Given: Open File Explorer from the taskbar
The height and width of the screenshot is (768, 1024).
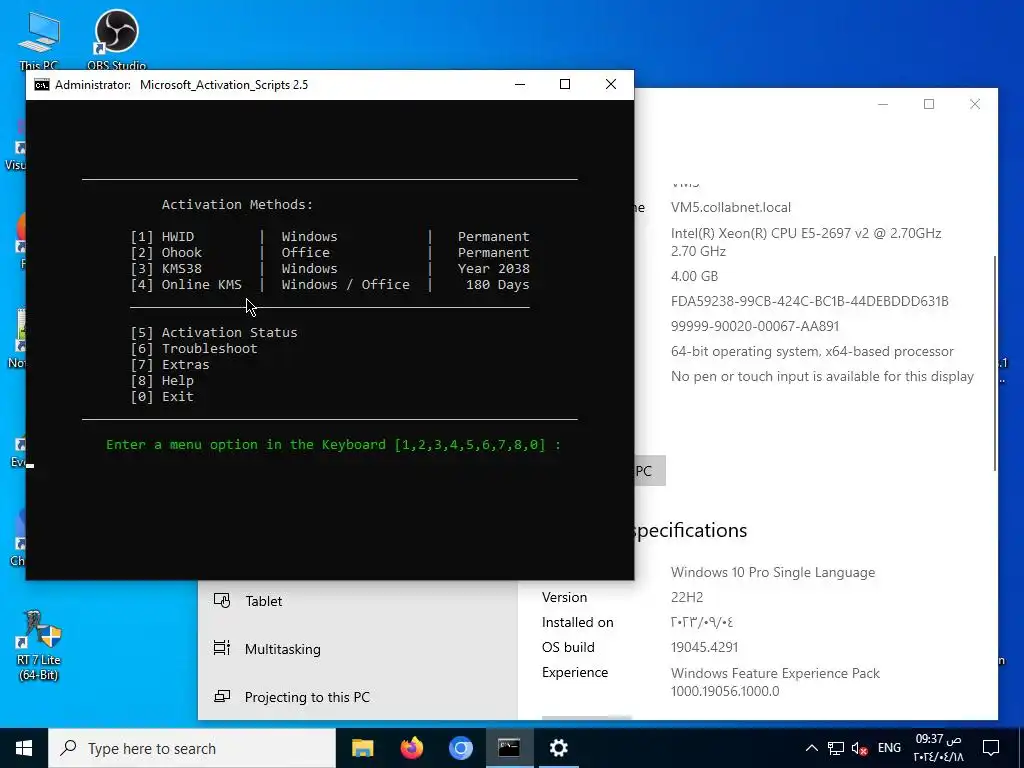Looking at the screenshot, I should pyautogui.click(x=362, y=748).
